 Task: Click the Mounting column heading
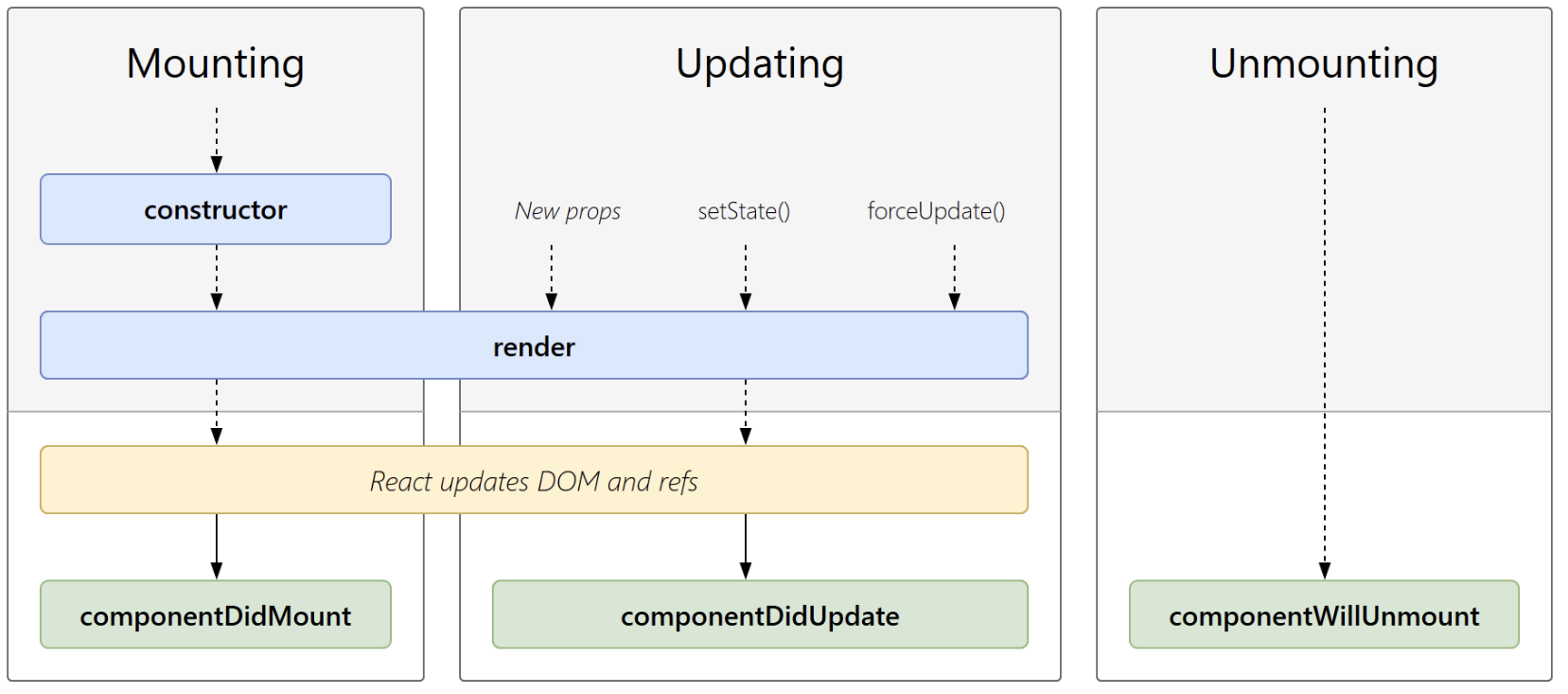[x=216, y=64]
